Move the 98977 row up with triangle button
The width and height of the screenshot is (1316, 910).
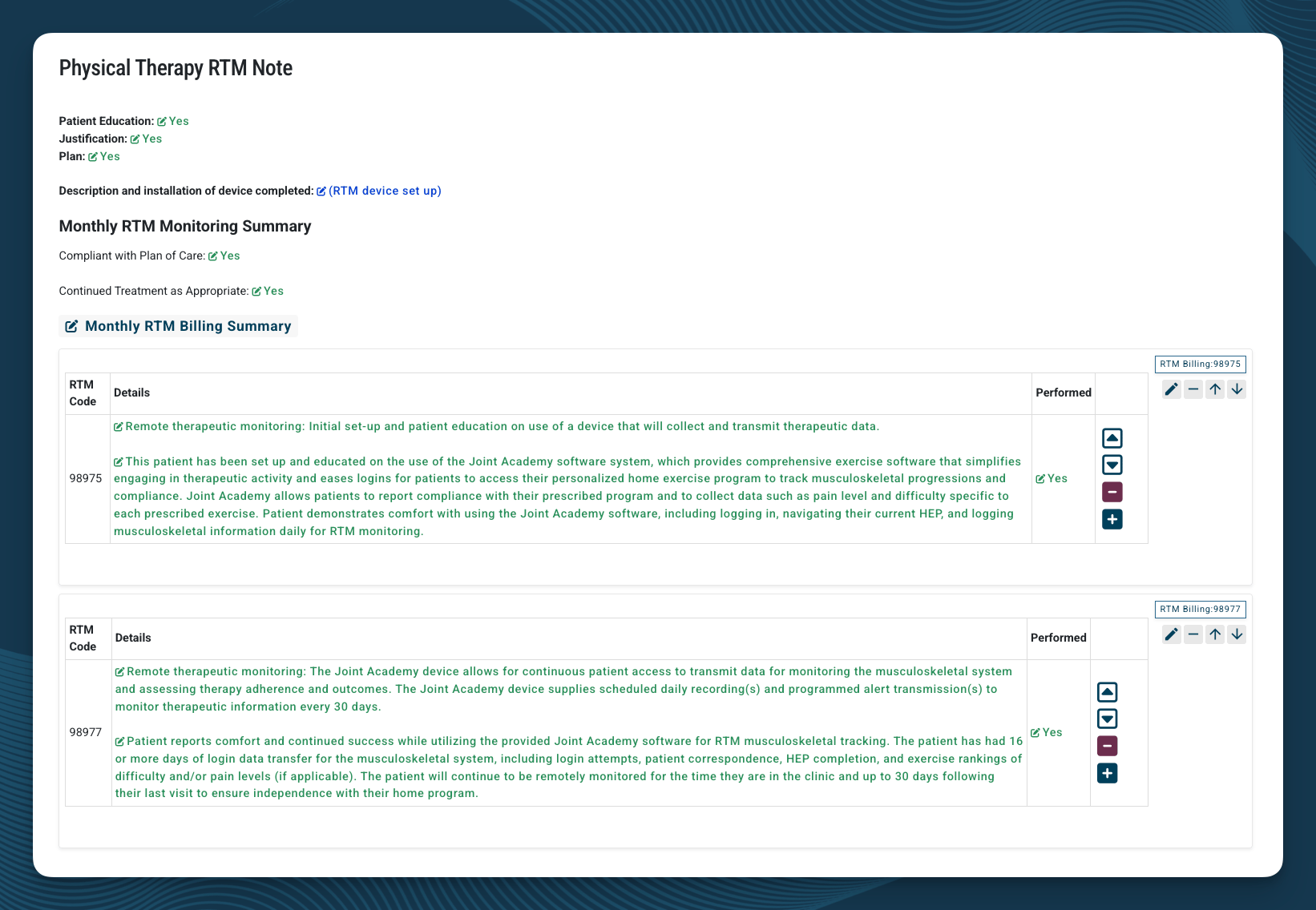click(1108, 692)
